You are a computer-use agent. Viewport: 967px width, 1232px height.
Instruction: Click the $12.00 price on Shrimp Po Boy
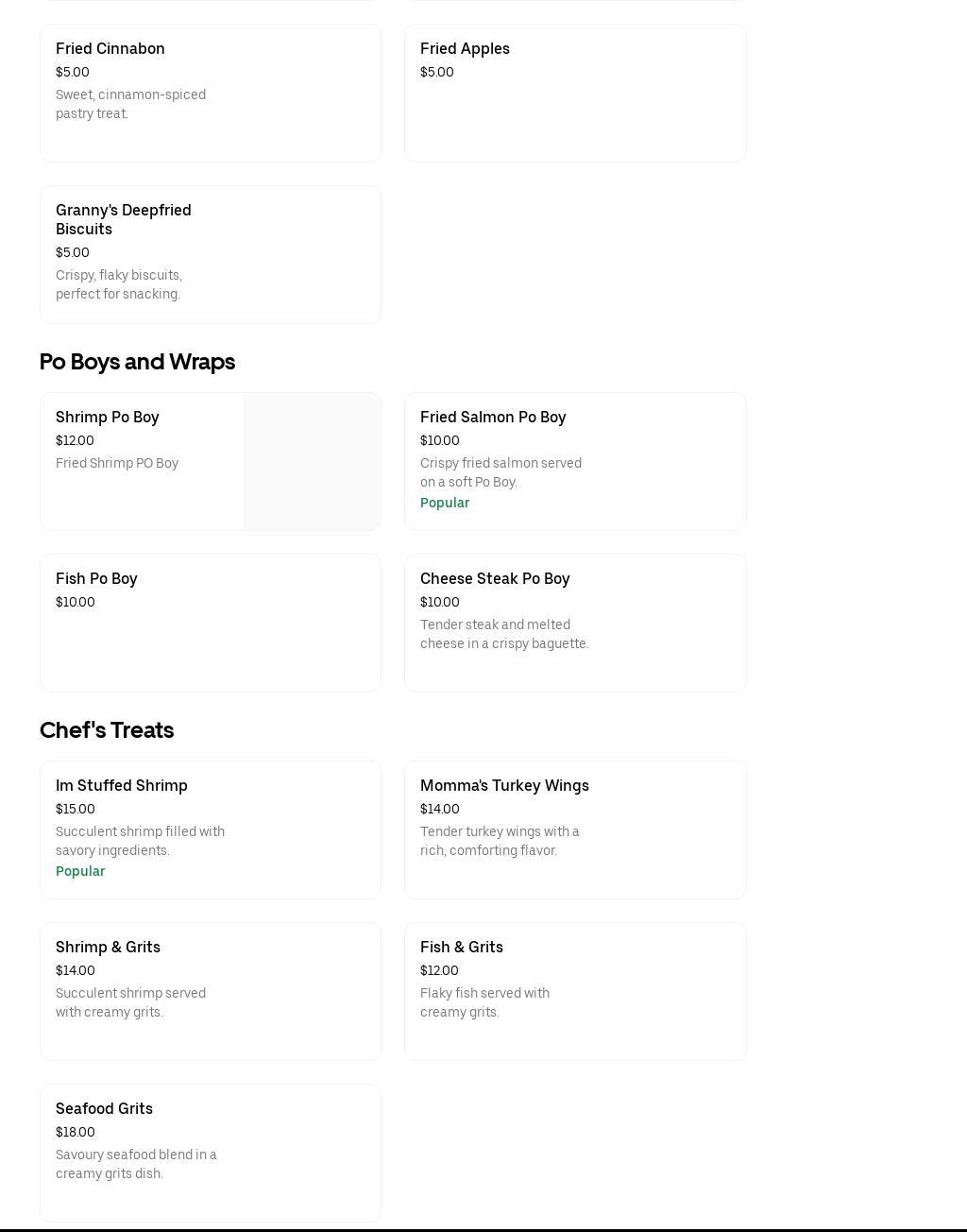tap(75, 440)
